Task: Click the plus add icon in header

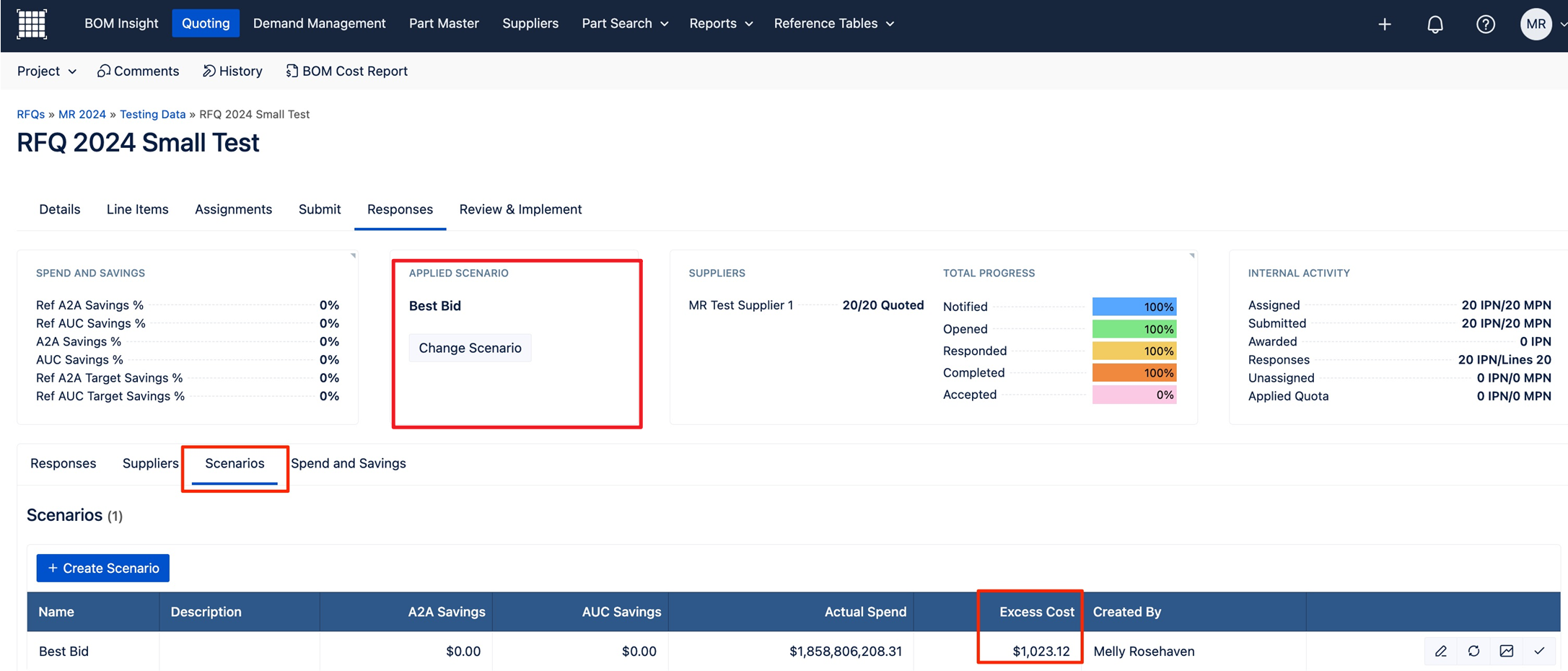Action: coord(1384,25)
